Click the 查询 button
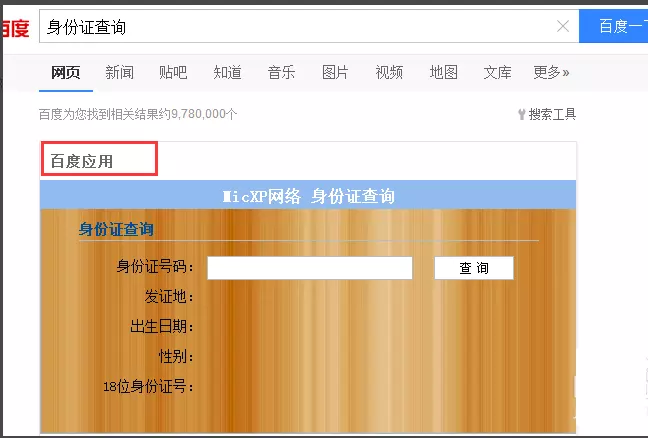Image resolution: width=648 pixels, height=438 pixels. (474, 268)
